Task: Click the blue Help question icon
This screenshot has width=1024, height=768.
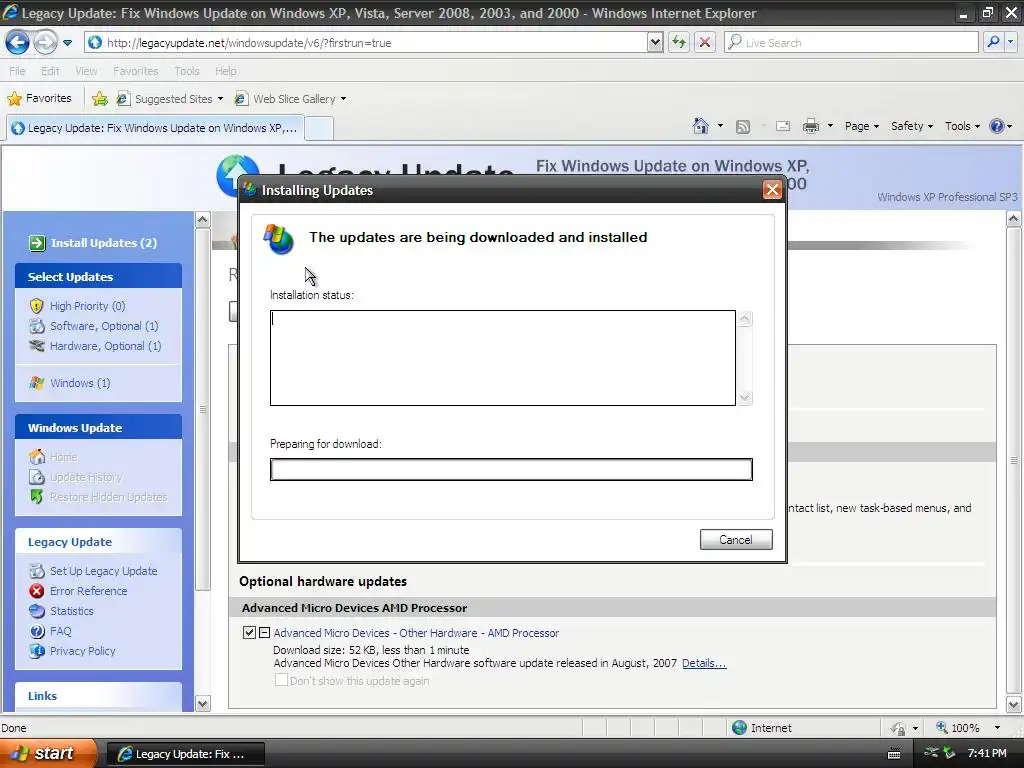Action: tap(997, 126)
